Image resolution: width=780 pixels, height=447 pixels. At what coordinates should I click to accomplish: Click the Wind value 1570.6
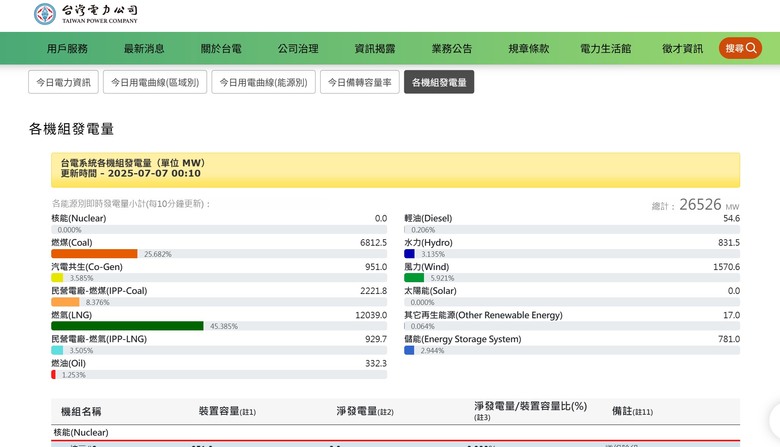pos(726,267)
